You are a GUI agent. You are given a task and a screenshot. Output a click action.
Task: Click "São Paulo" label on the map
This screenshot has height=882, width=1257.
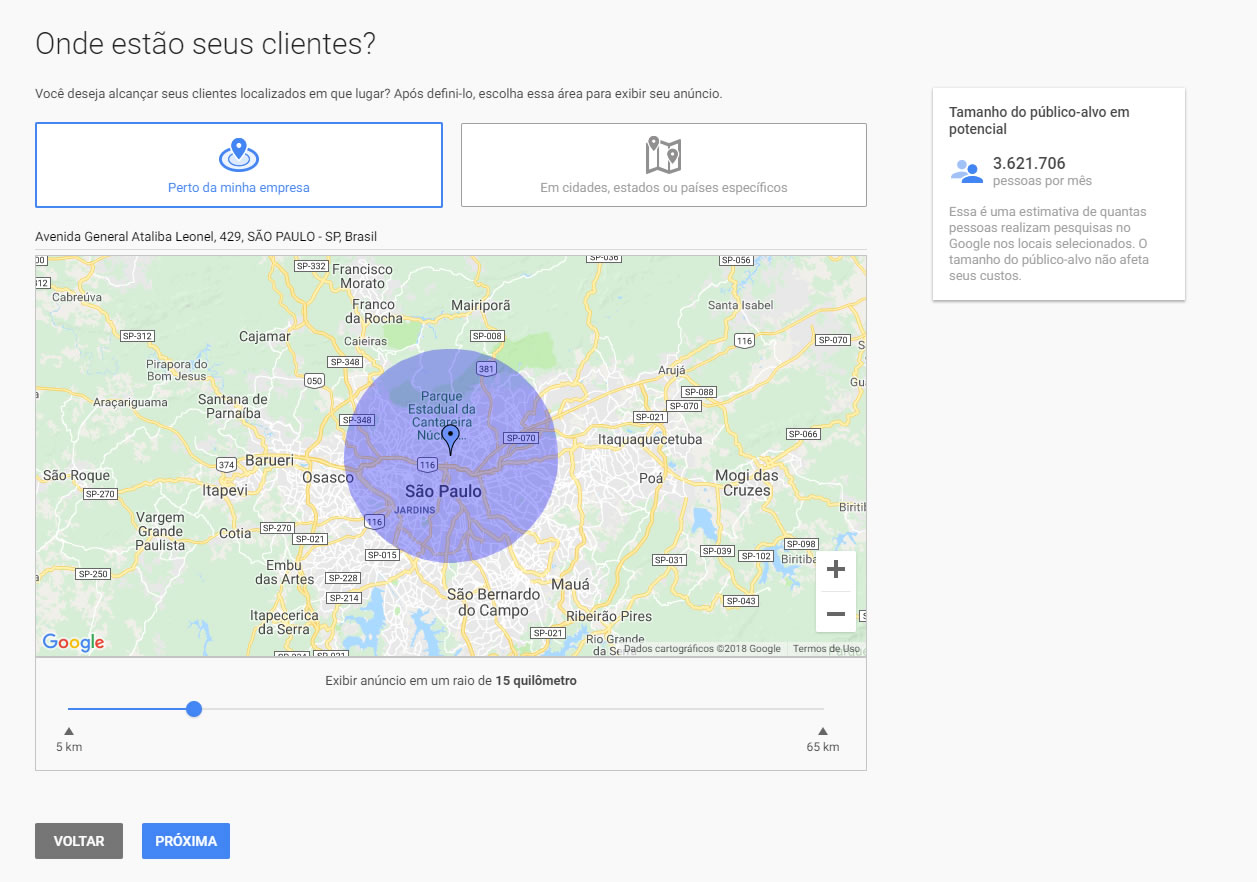click(443, 492)
